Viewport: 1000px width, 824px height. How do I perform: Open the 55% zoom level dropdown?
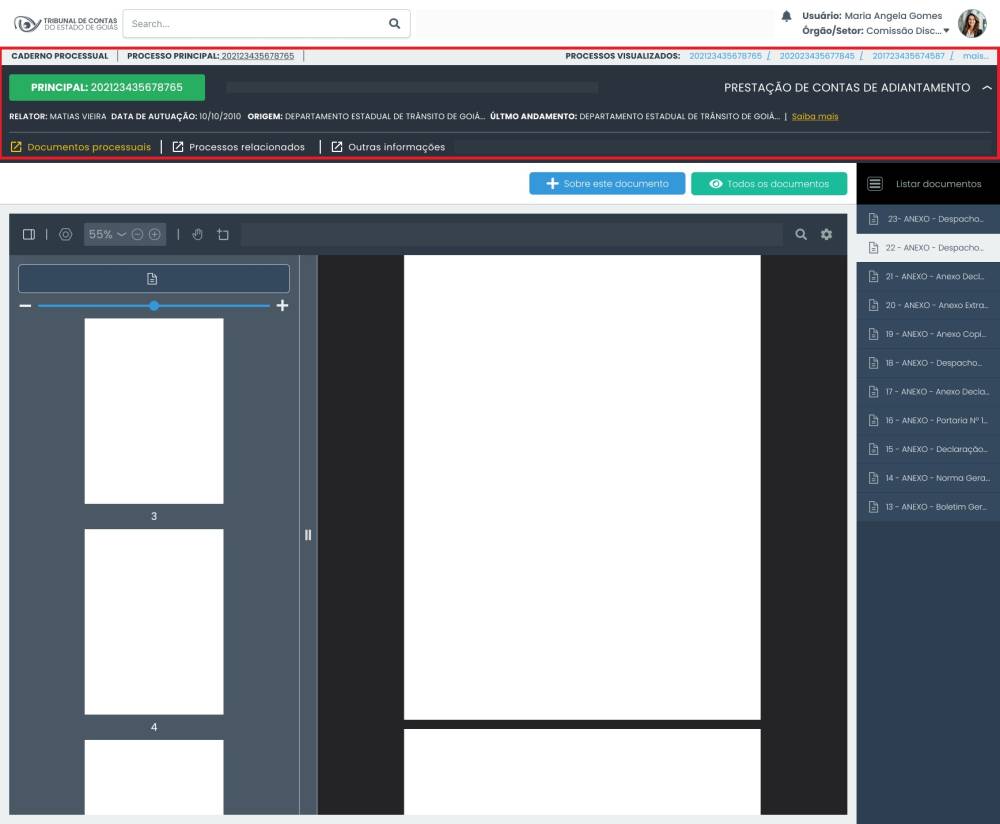107,234
